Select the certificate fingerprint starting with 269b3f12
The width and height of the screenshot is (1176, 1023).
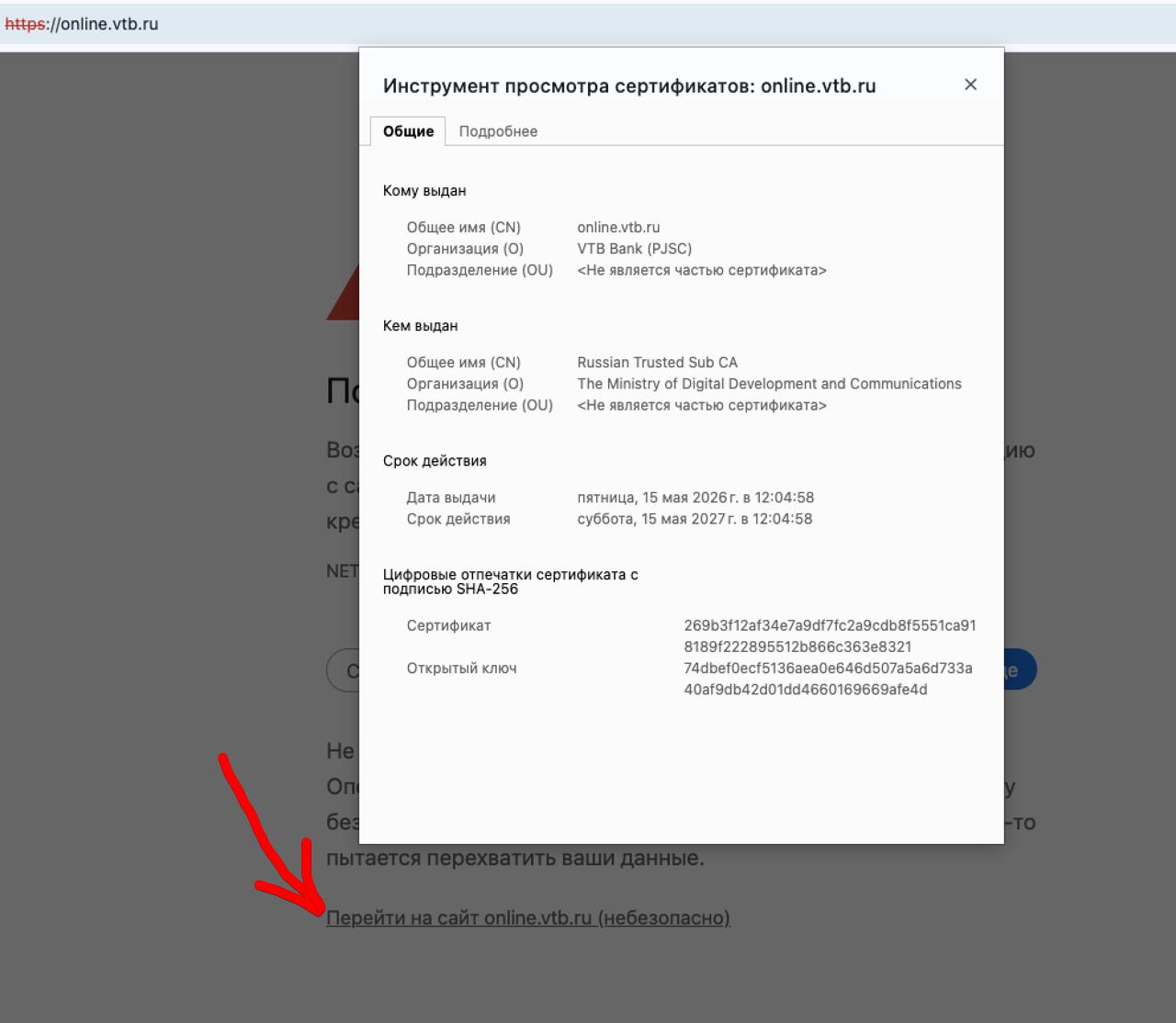tap(830, 635)
